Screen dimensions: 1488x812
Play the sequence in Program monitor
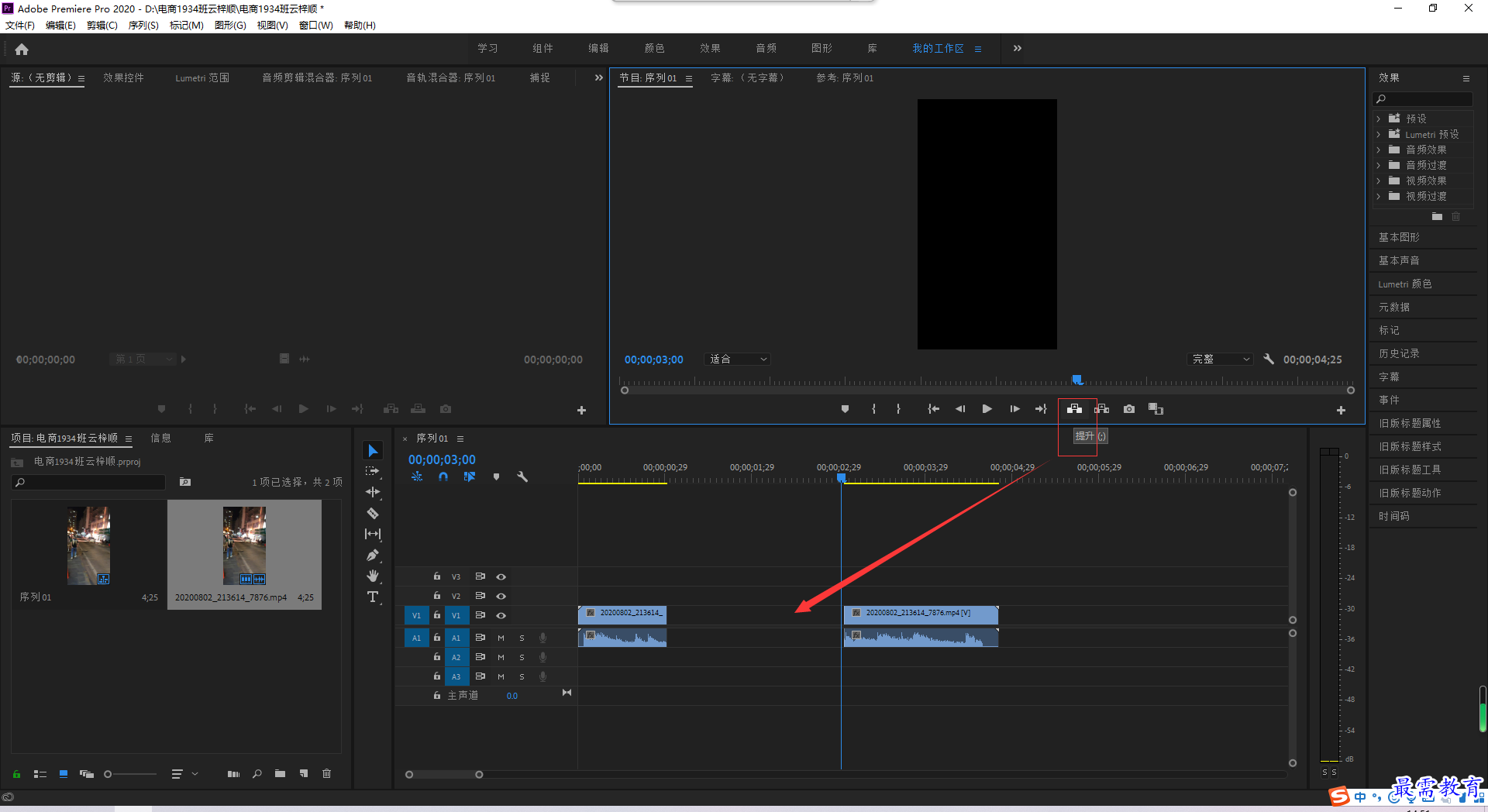click(987, 409)
